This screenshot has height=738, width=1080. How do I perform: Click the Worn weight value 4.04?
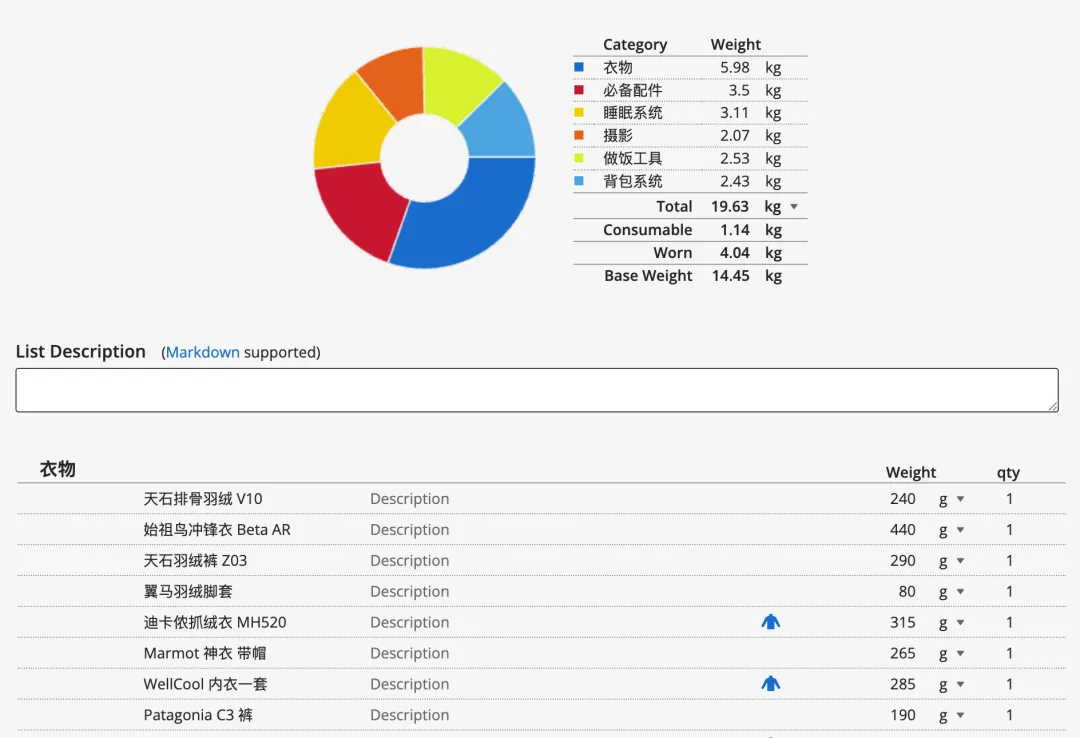pos(734,253)
